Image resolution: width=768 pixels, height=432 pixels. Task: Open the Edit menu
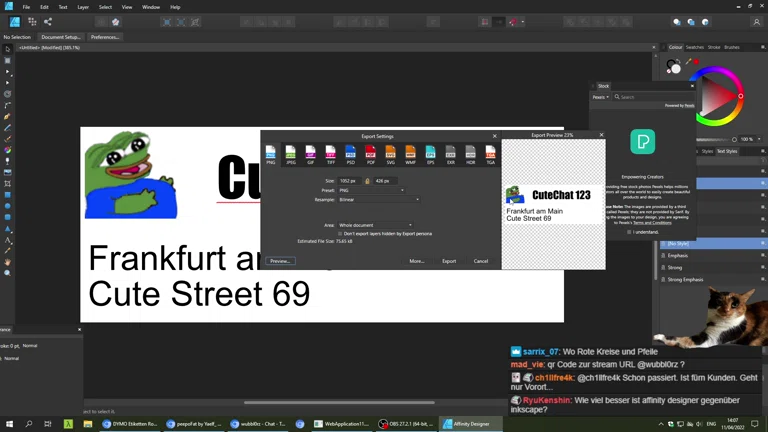pyautogui.click(x=44, y=7)
